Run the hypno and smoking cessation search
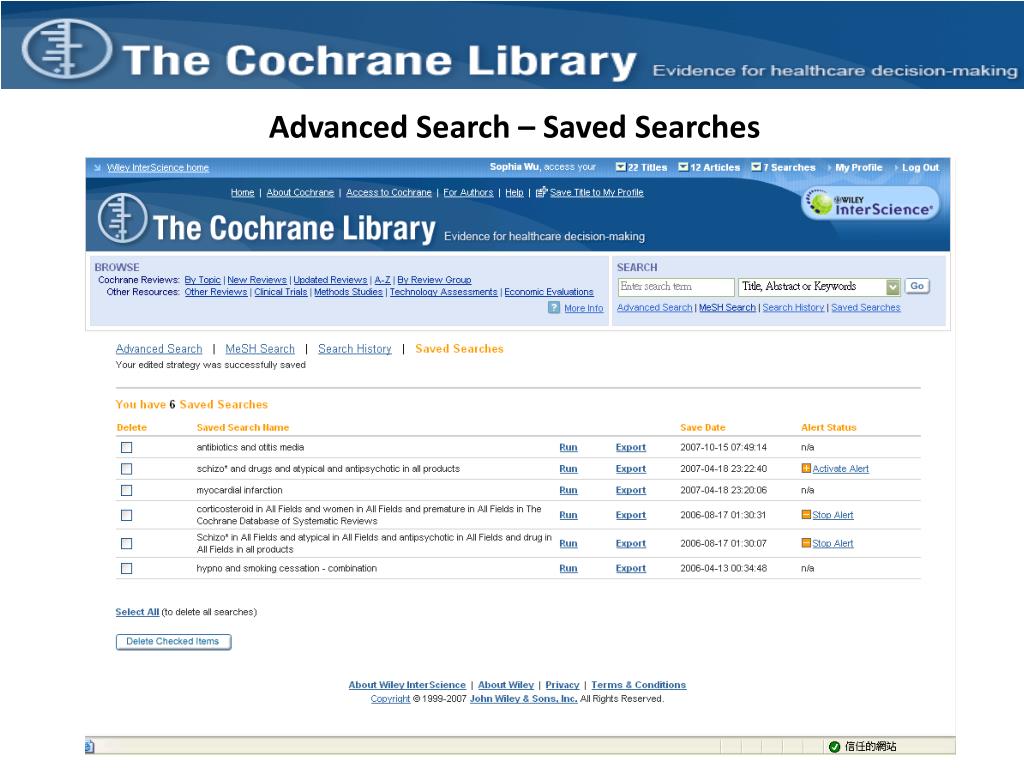This screenshot has height=768, width=1024. coord(568,568)
